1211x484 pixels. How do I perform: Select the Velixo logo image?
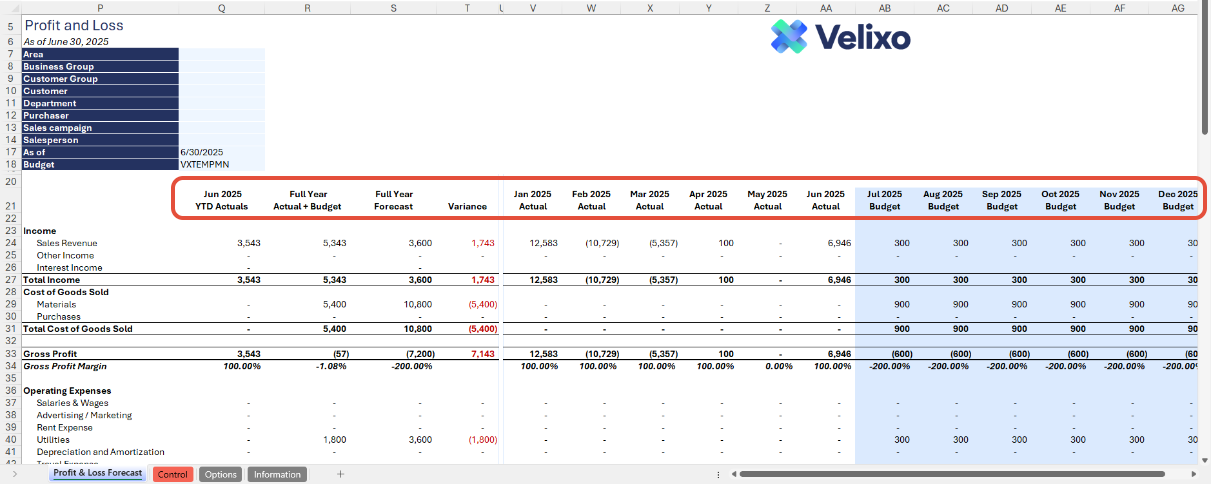(840, 37)
